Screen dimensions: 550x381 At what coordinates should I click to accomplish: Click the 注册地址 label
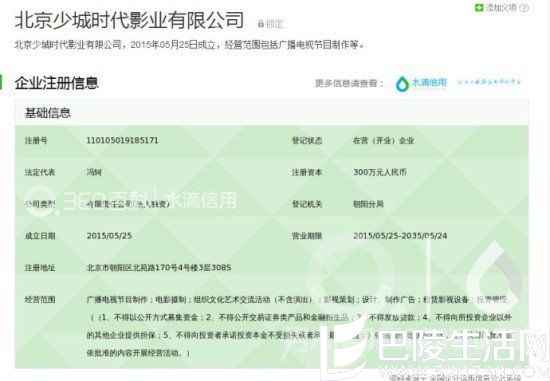pos(40,268)
